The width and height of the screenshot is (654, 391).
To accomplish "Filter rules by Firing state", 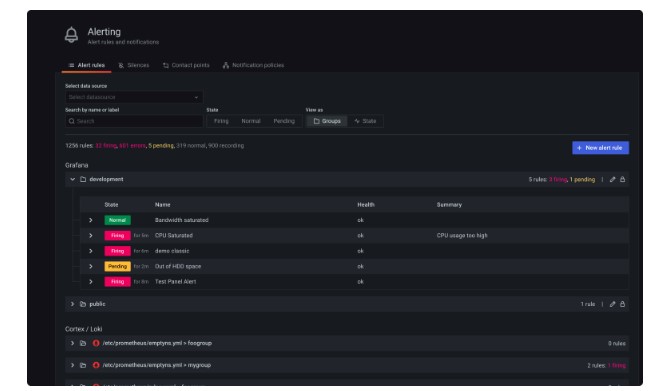I will (x=221, y=121).
